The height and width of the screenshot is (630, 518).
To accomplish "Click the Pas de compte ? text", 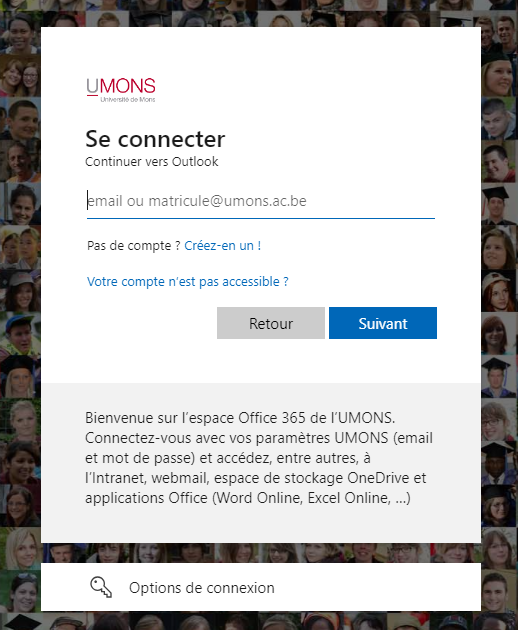I will (x=133, y=245).
